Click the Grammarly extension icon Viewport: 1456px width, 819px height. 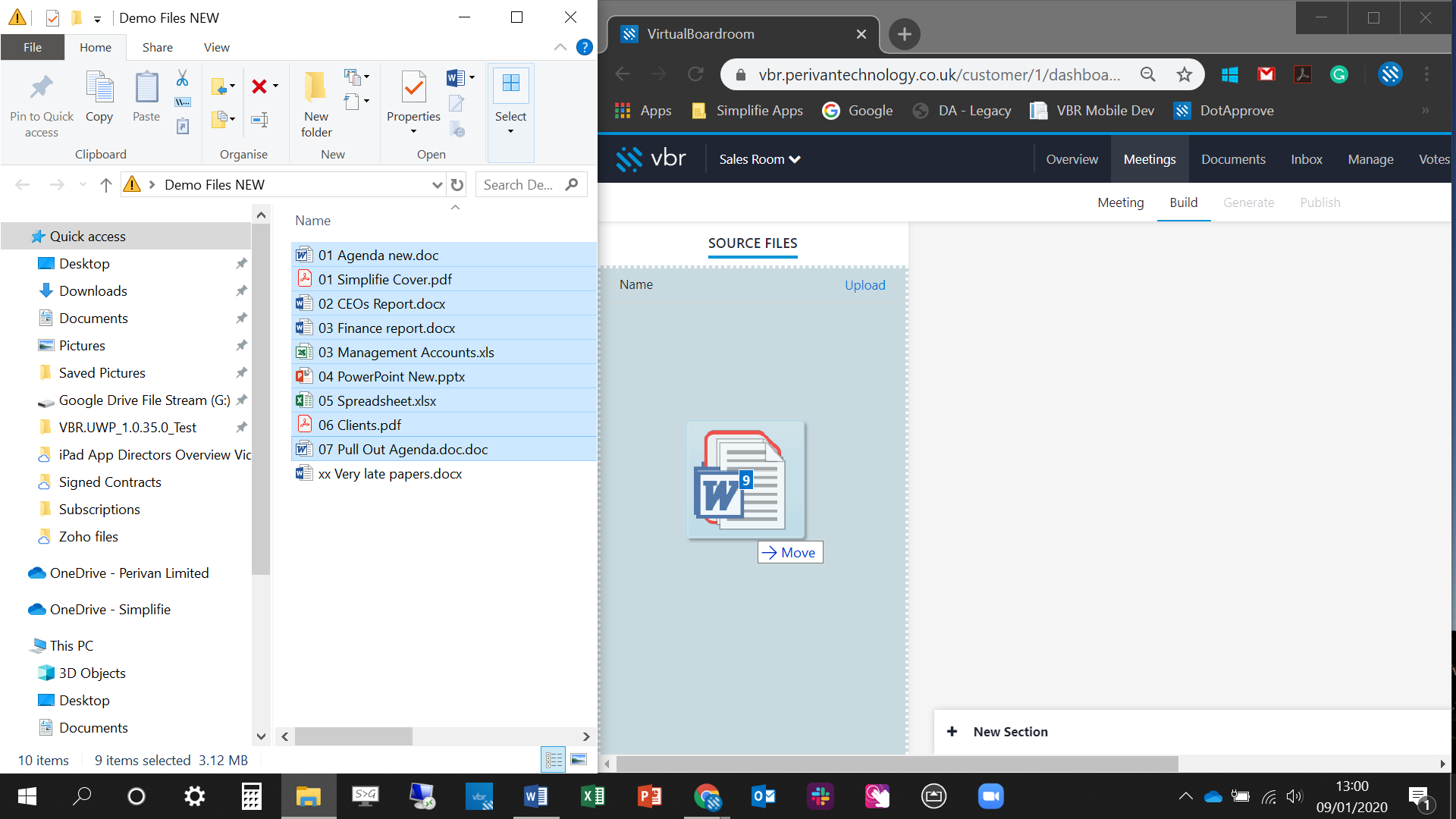tap(1339, 74)
